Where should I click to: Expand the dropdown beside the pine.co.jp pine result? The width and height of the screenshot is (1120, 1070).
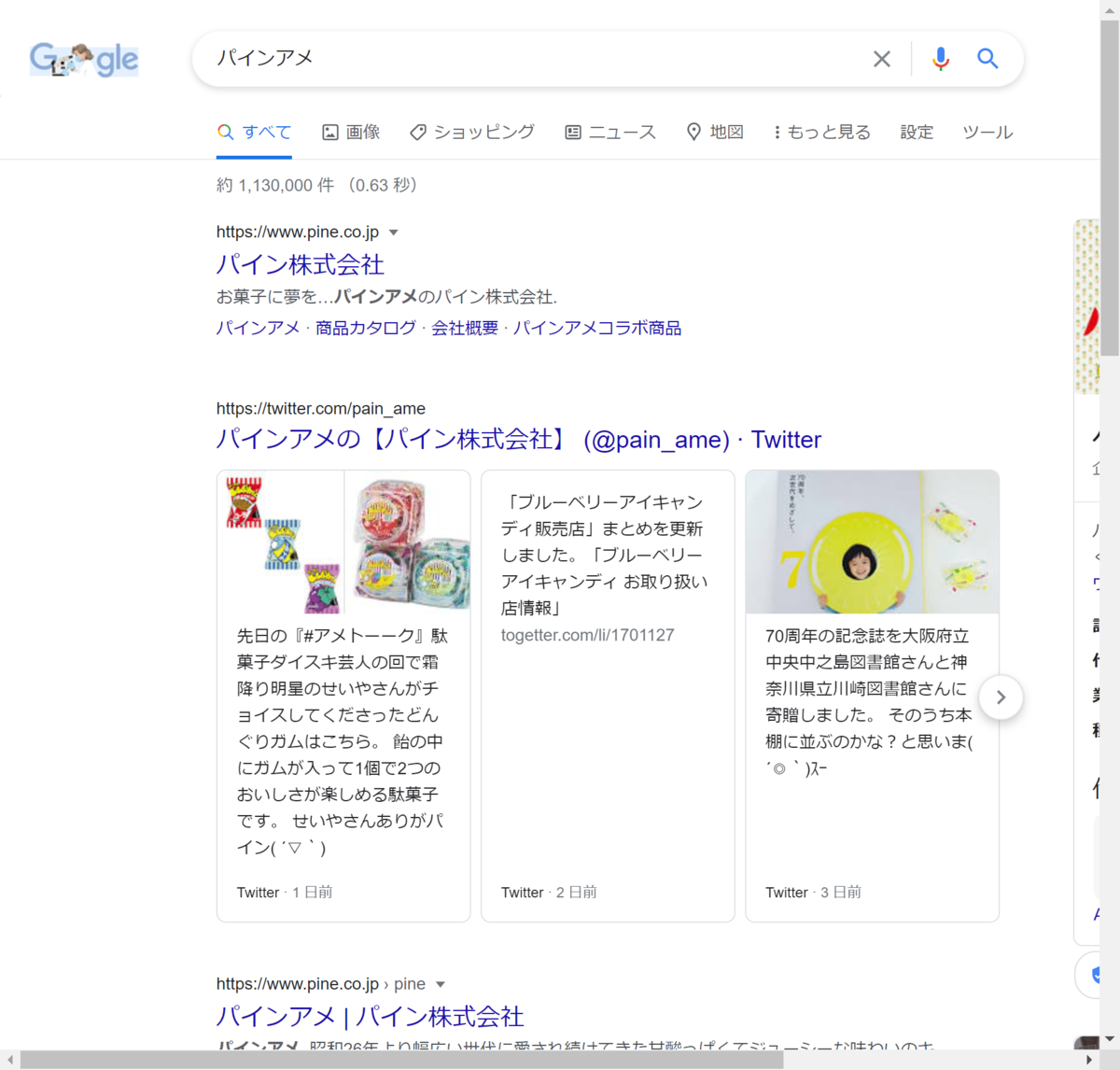pos(440,983)
